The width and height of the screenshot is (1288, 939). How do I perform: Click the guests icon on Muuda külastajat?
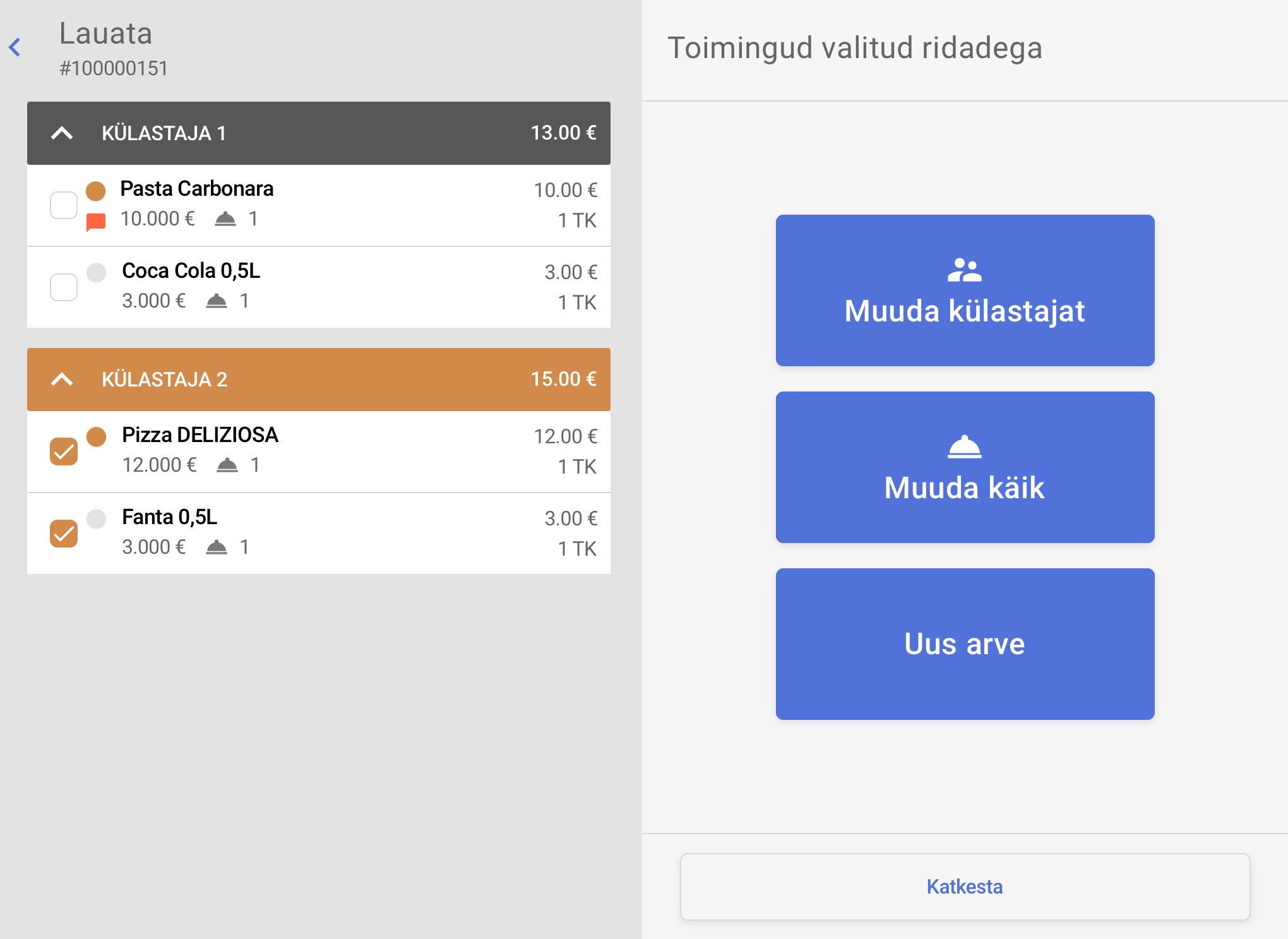click(x=964, y=270)
